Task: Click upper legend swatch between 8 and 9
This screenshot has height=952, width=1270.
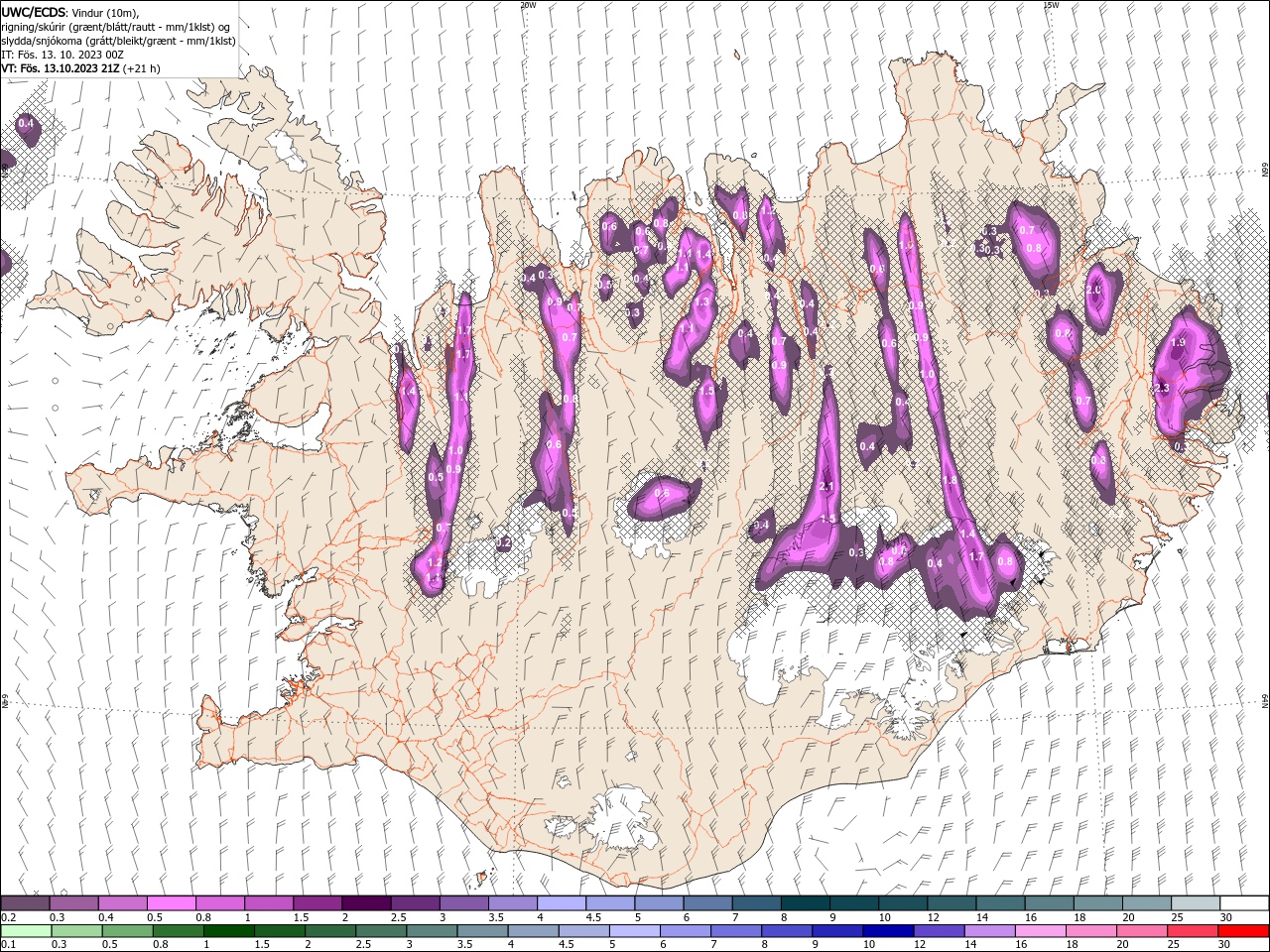Action: [x=806, y=903]
